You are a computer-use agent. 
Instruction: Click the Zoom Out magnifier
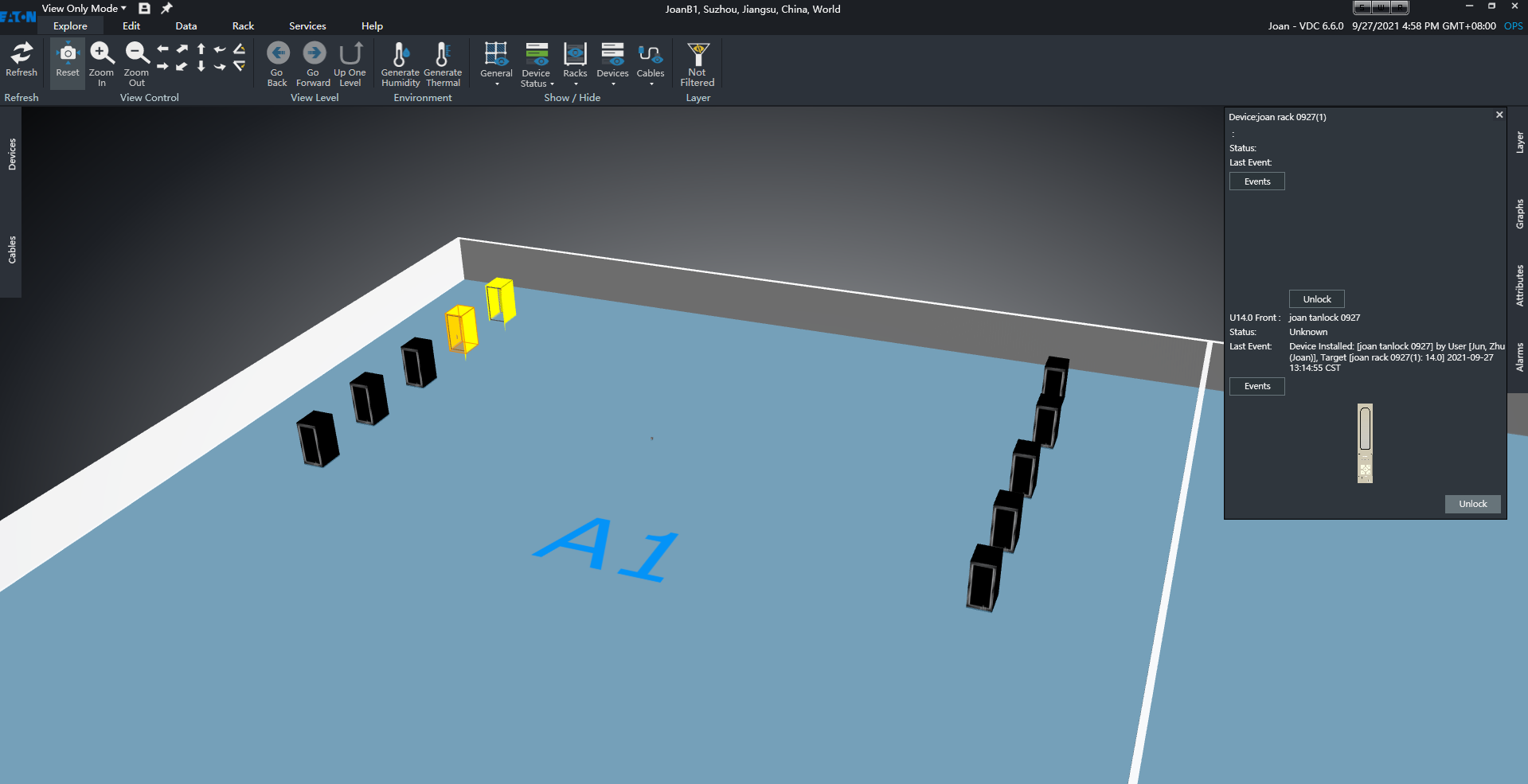(x=137, y=60)
